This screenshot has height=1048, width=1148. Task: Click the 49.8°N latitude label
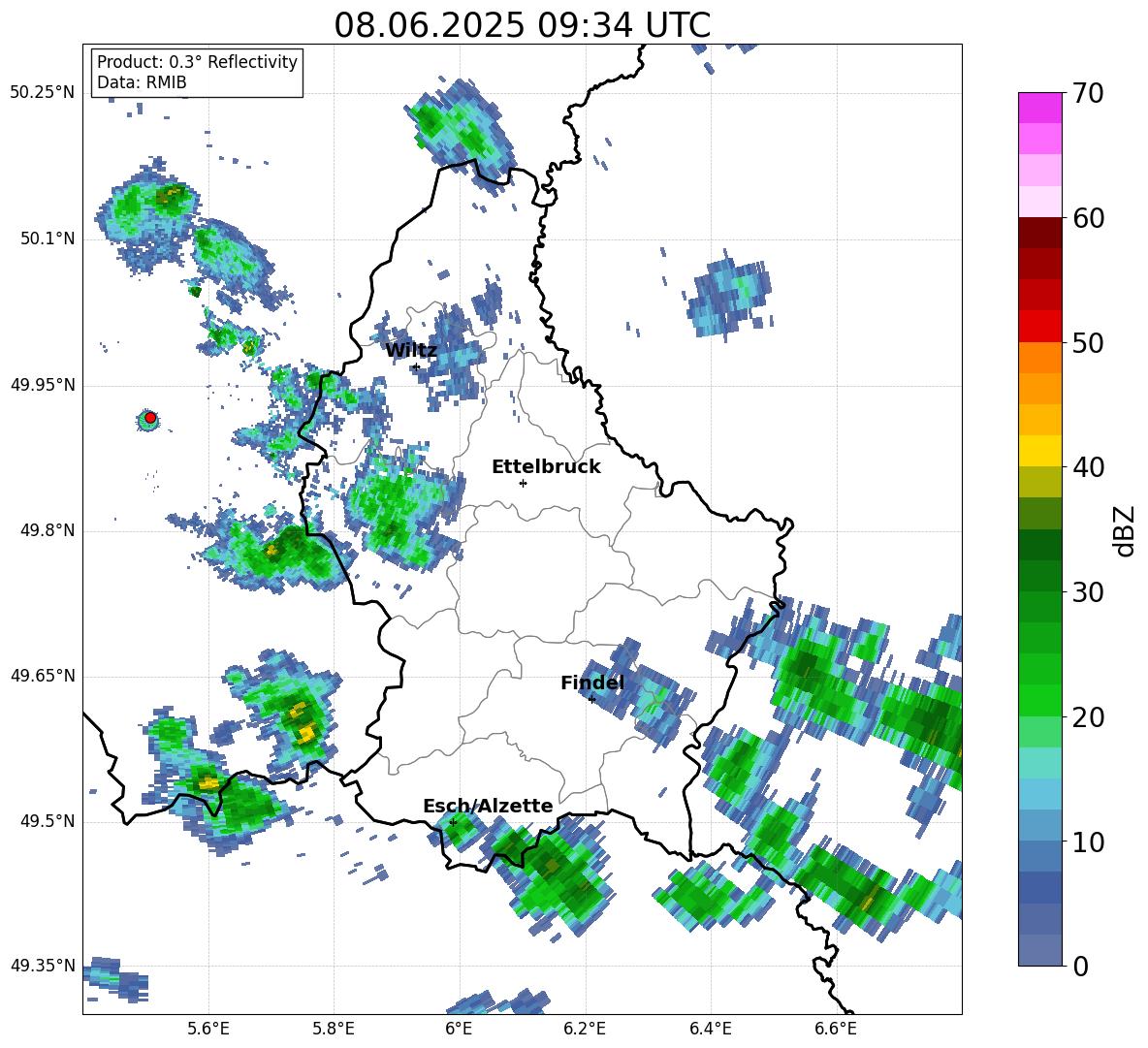point(48,530)
